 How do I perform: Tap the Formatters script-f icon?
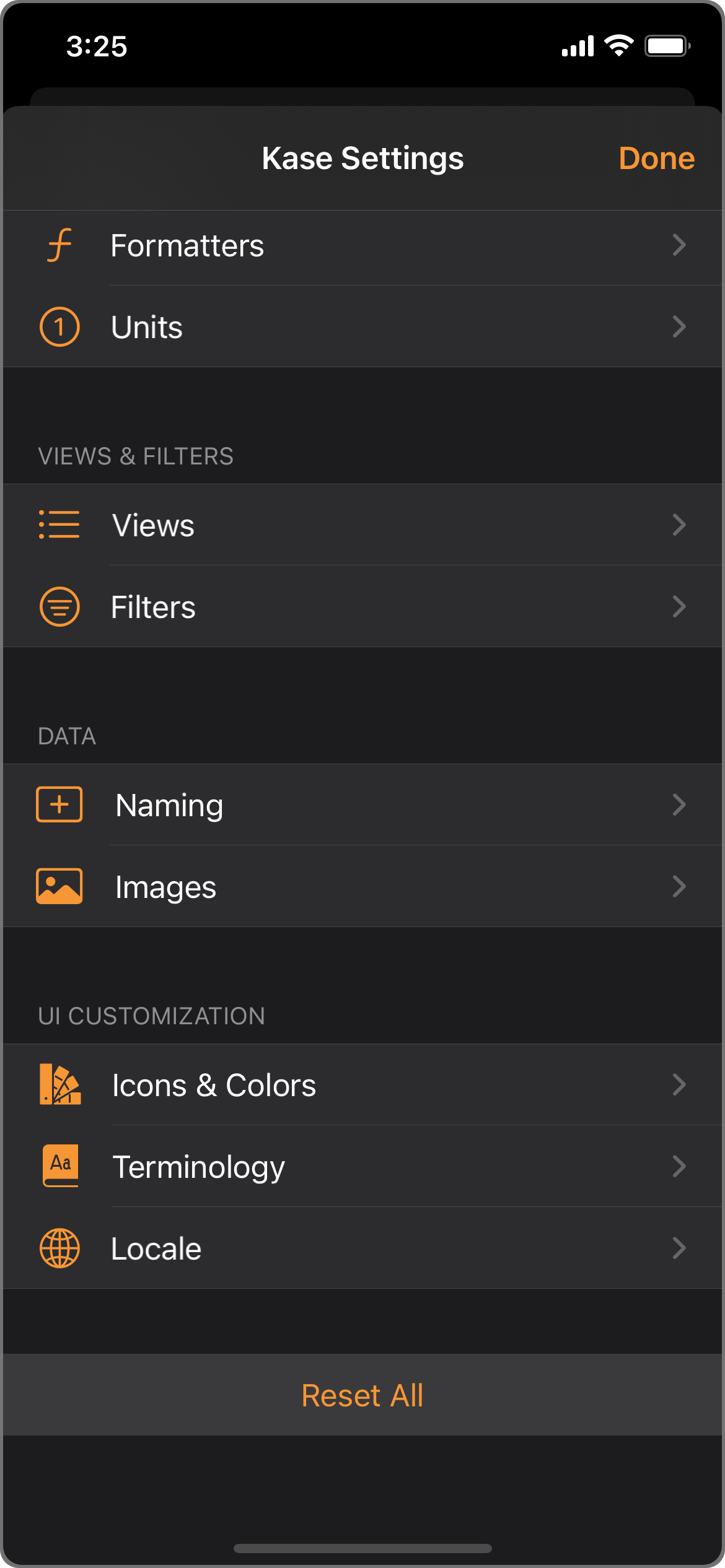pos(60,246)
